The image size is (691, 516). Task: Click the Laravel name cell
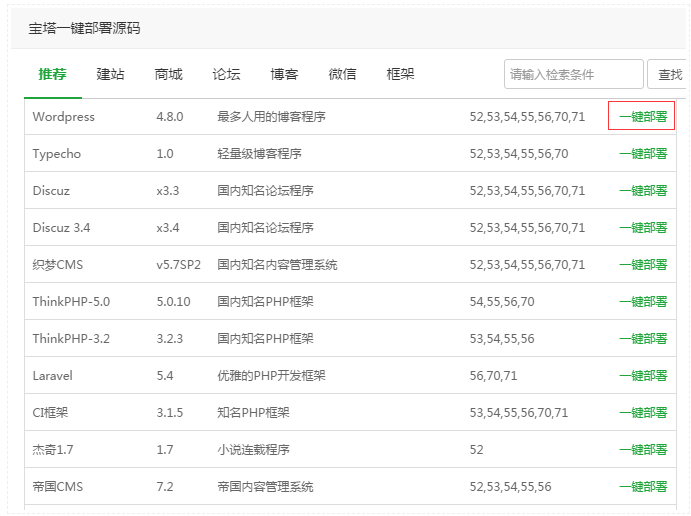pyautogui.click(x=52, y=376)
